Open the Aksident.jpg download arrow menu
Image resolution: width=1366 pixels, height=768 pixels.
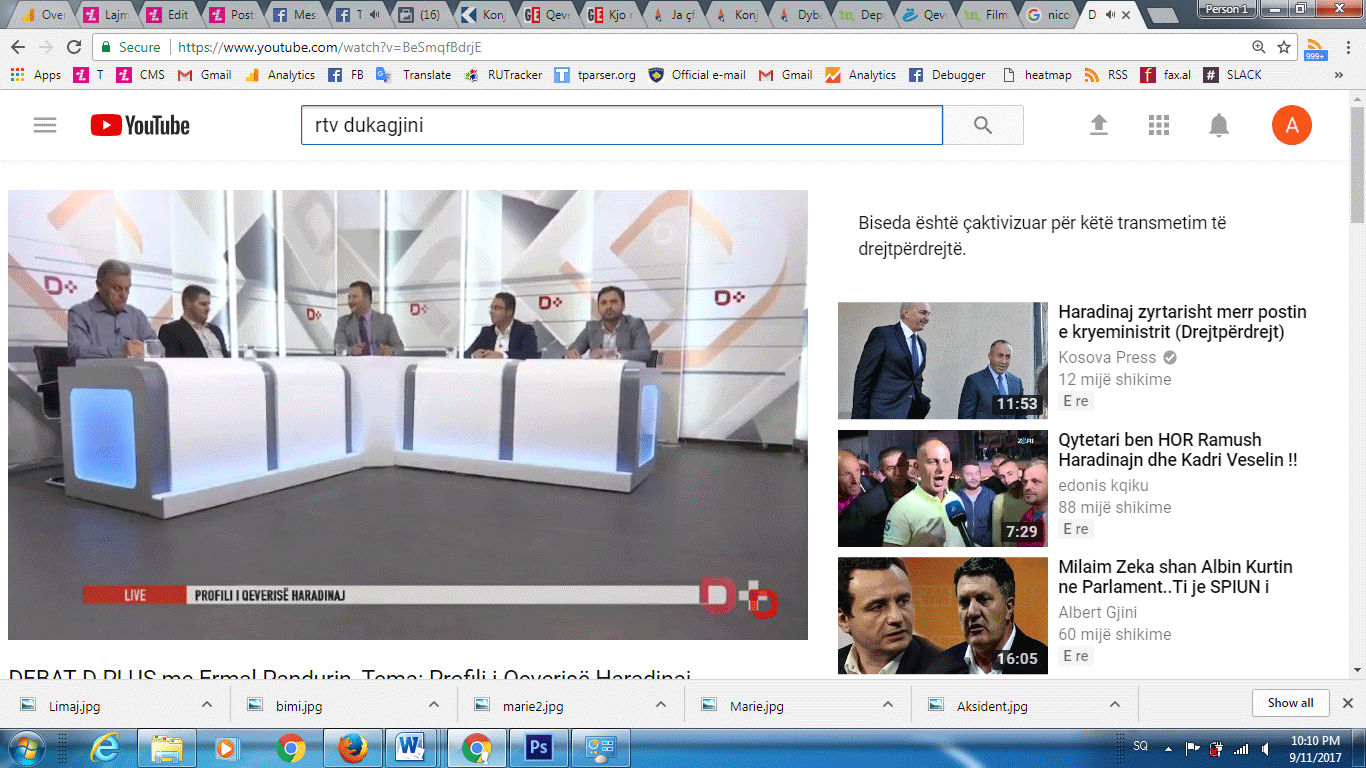click(x=1115, y=704)
